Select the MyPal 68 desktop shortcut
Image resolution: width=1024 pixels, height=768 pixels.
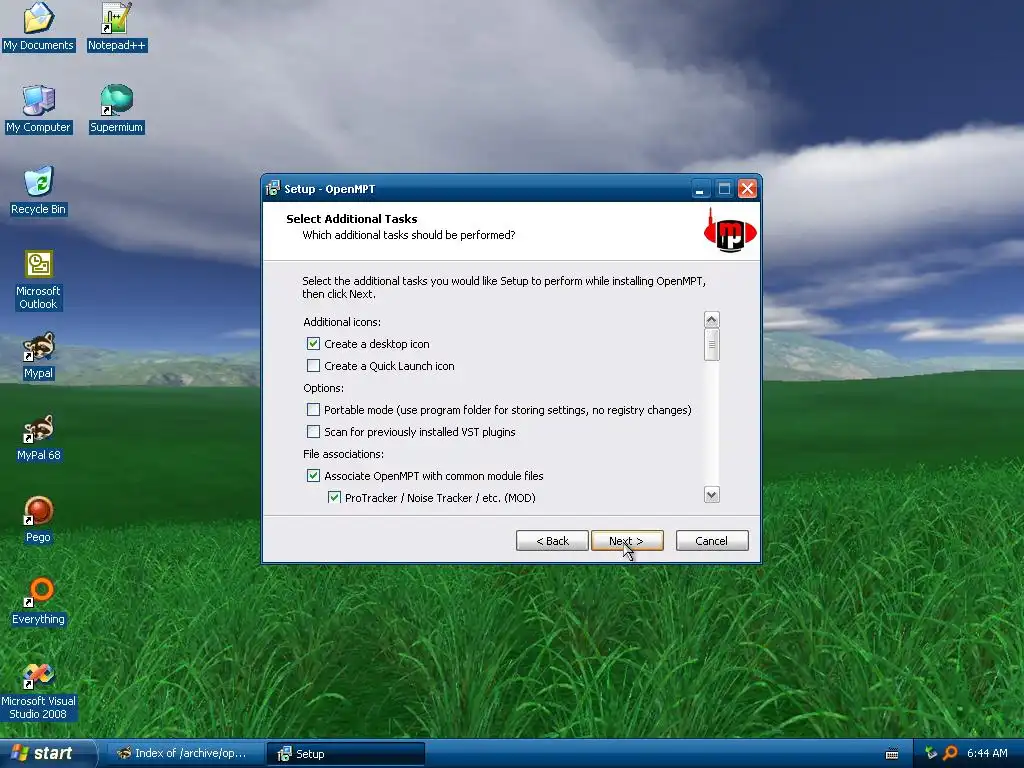pyautogui.click(x=38, y=438)
